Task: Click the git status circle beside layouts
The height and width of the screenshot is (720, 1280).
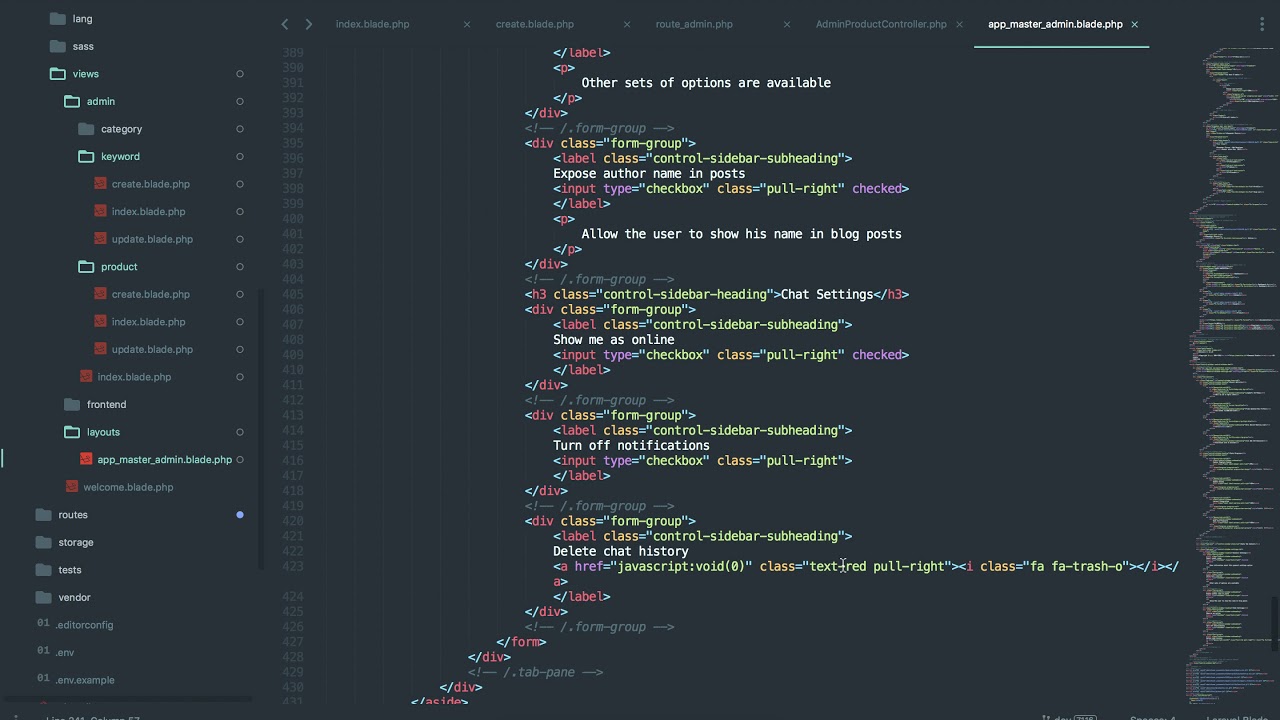Action: coord(240,432)
